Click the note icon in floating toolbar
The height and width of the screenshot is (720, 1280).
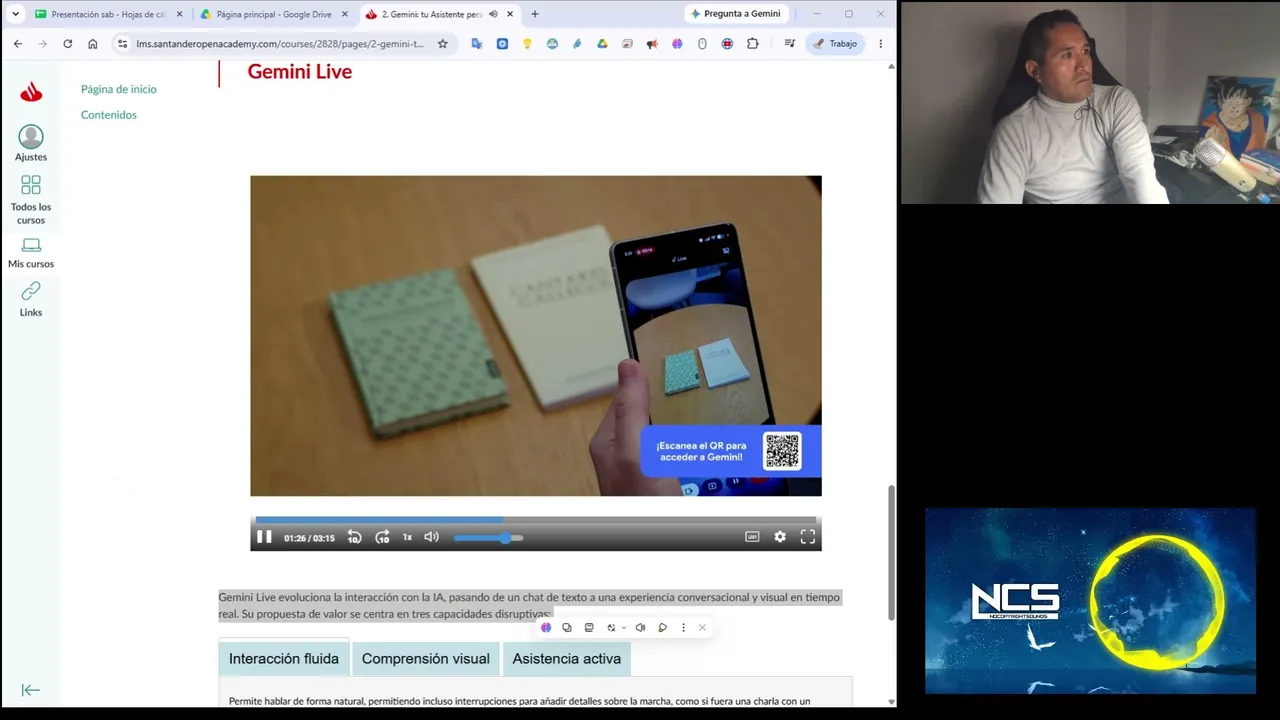(x=589, y=628)
